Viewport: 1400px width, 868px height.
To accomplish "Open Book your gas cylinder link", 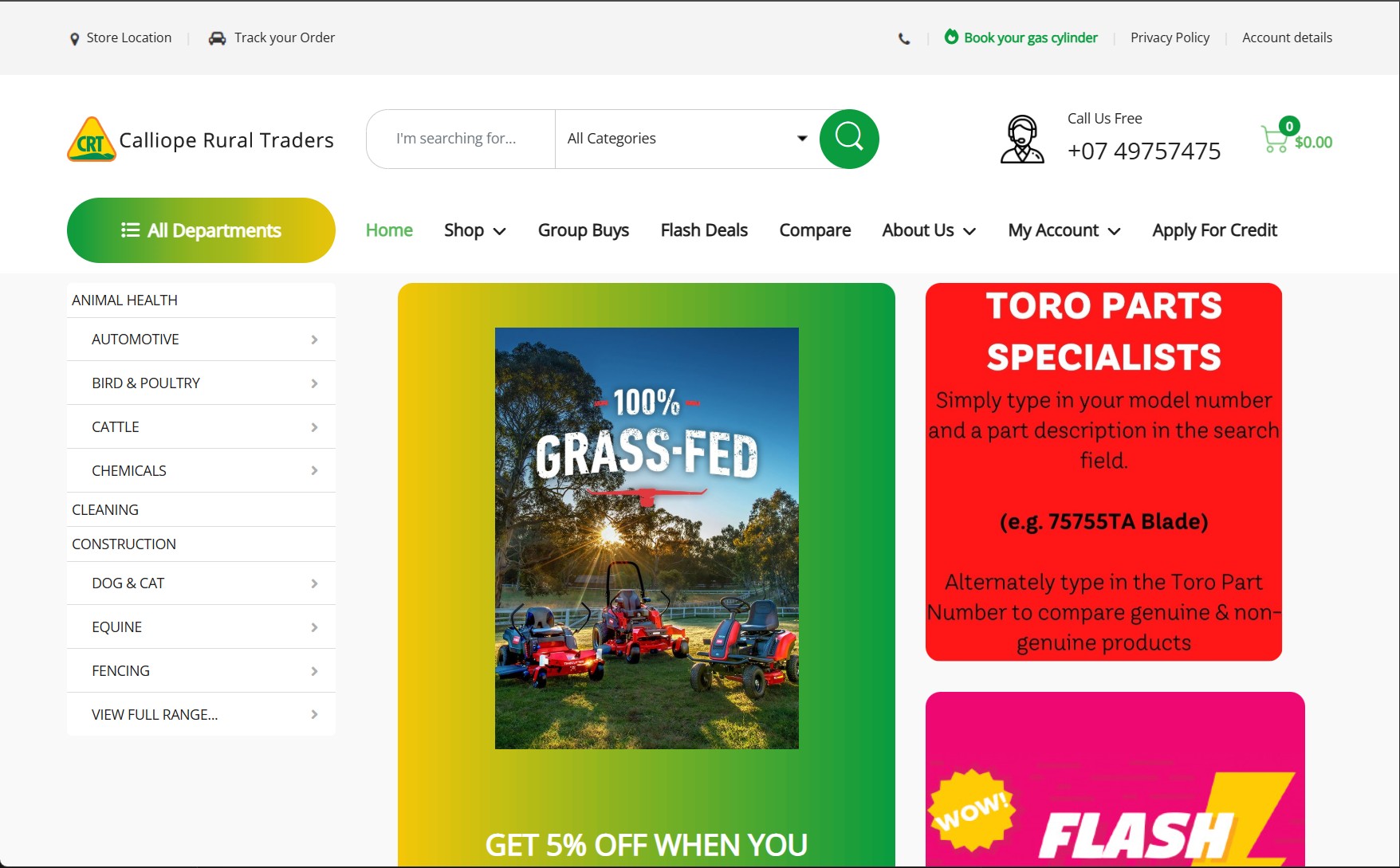I will [x=1030, y=37].
